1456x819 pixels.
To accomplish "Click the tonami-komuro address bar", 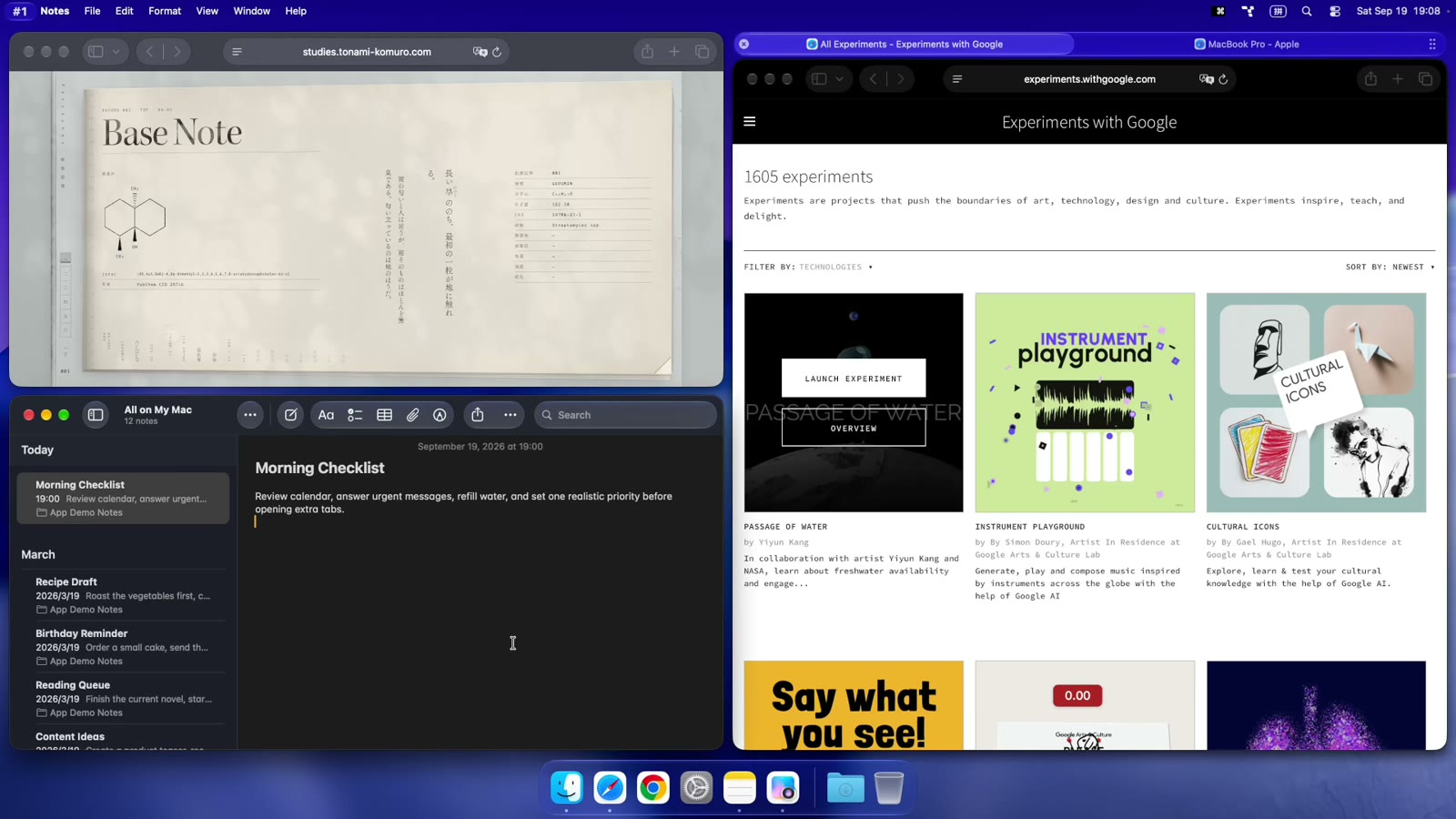I will click(x=367, y=52).
